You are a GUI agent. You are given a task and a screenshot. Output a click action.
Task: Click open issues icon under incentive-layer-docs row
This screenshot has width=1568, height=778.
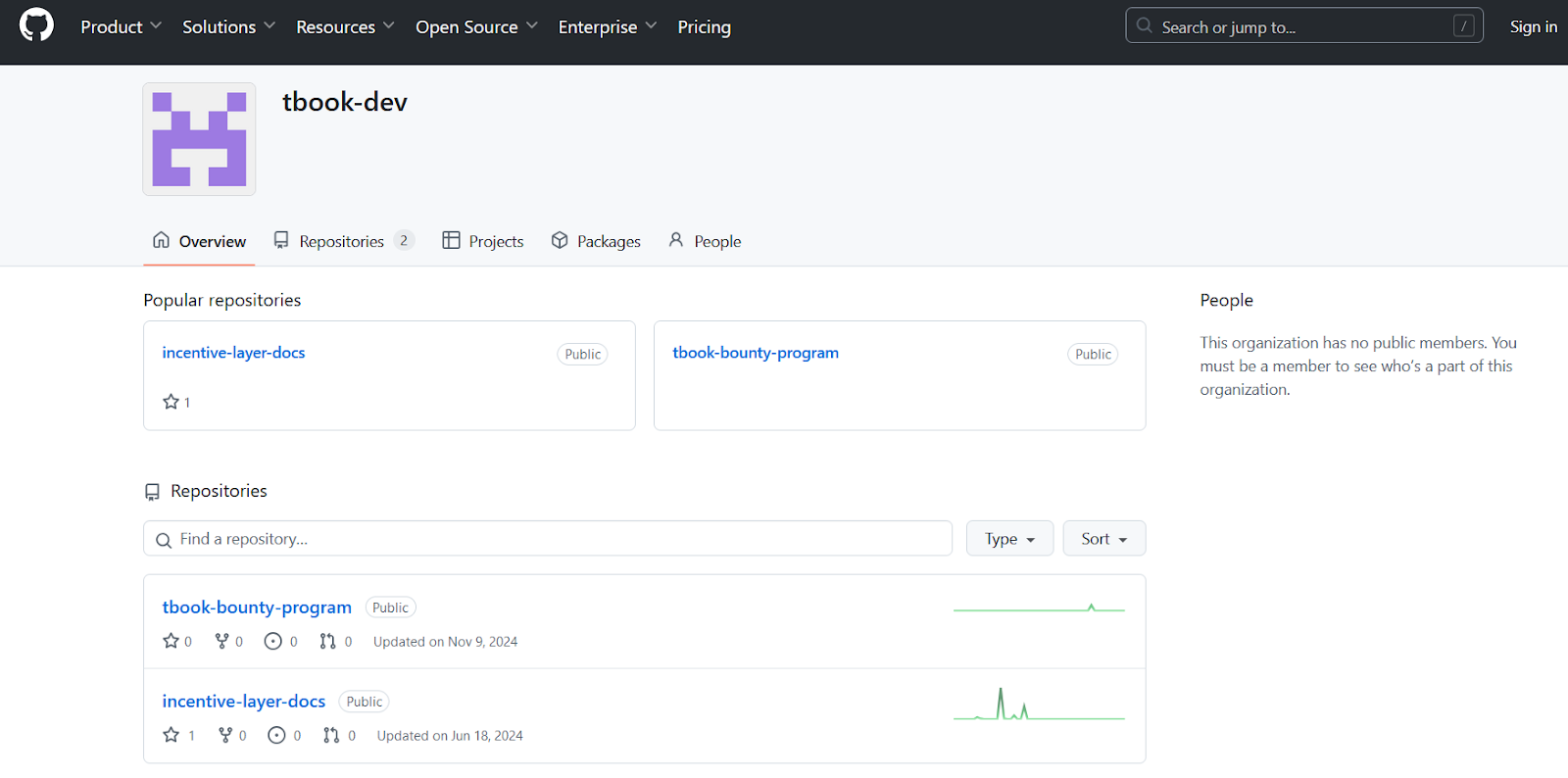coord(276,735)
